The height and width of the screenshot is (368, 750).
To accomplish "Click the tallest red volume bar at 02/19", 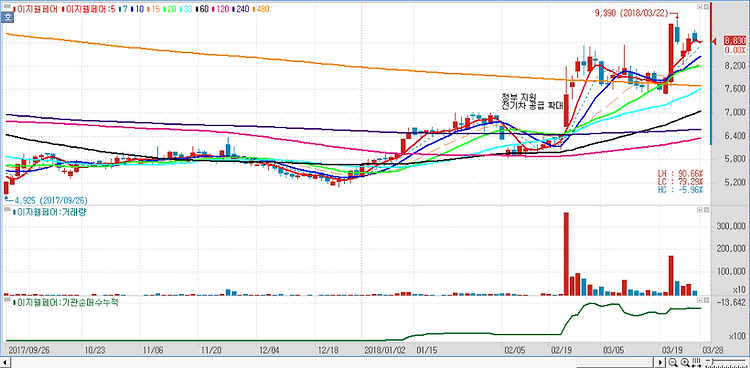I will [566, 254].
